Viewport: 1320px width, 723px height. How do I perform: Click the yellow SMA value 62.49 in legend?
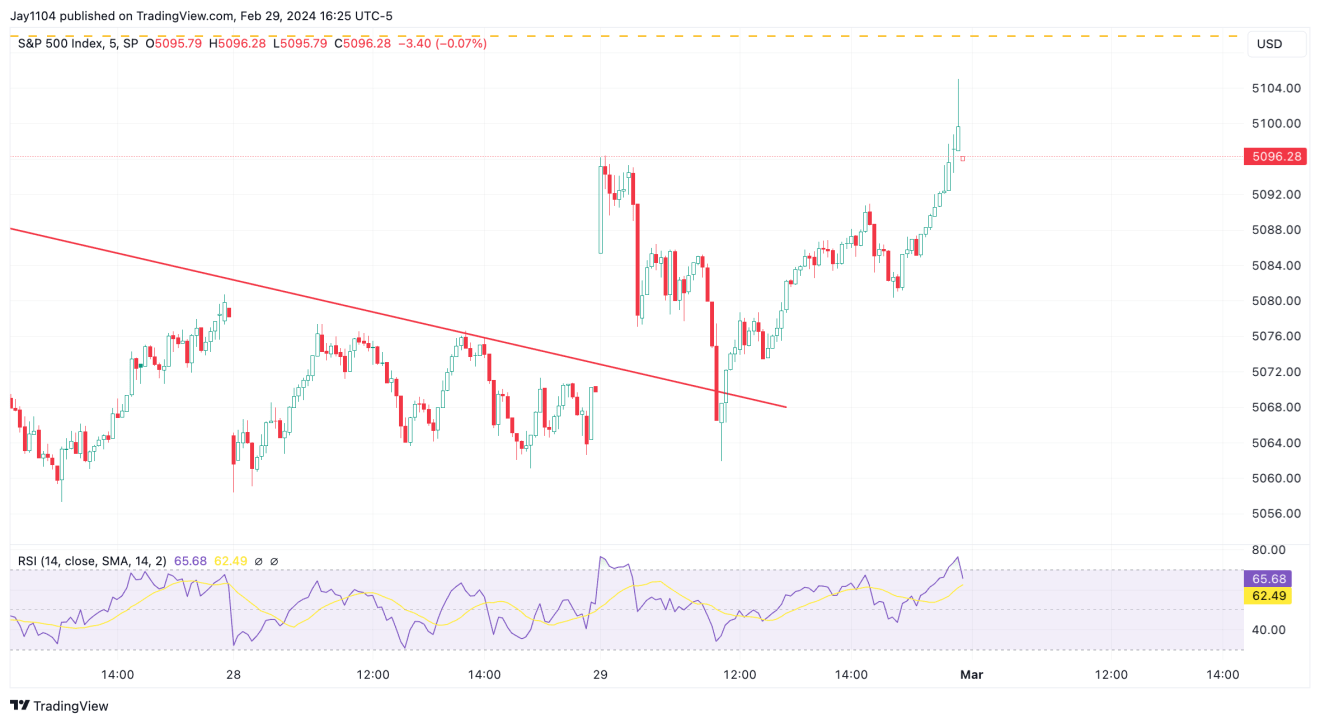229,562
